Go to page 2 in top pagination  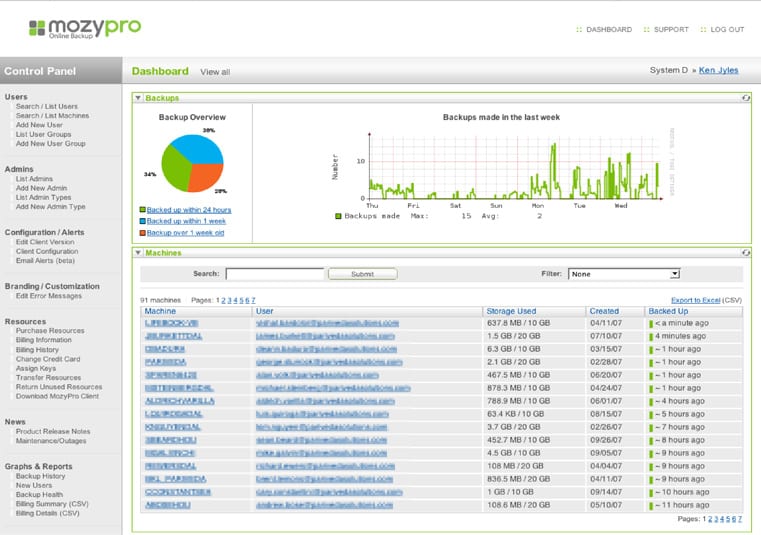click(223, 301)
